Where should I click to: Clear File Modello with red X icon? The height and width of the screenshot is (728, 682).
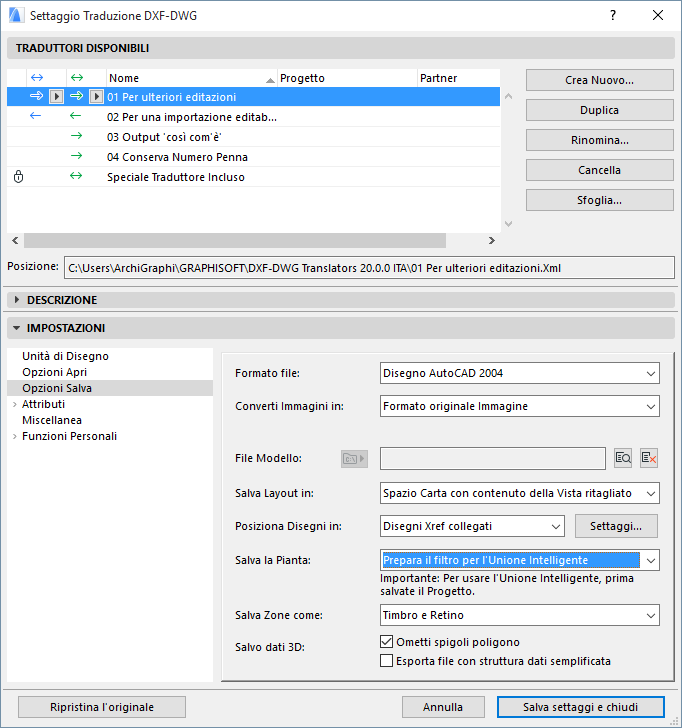click(x=649, y=458)
